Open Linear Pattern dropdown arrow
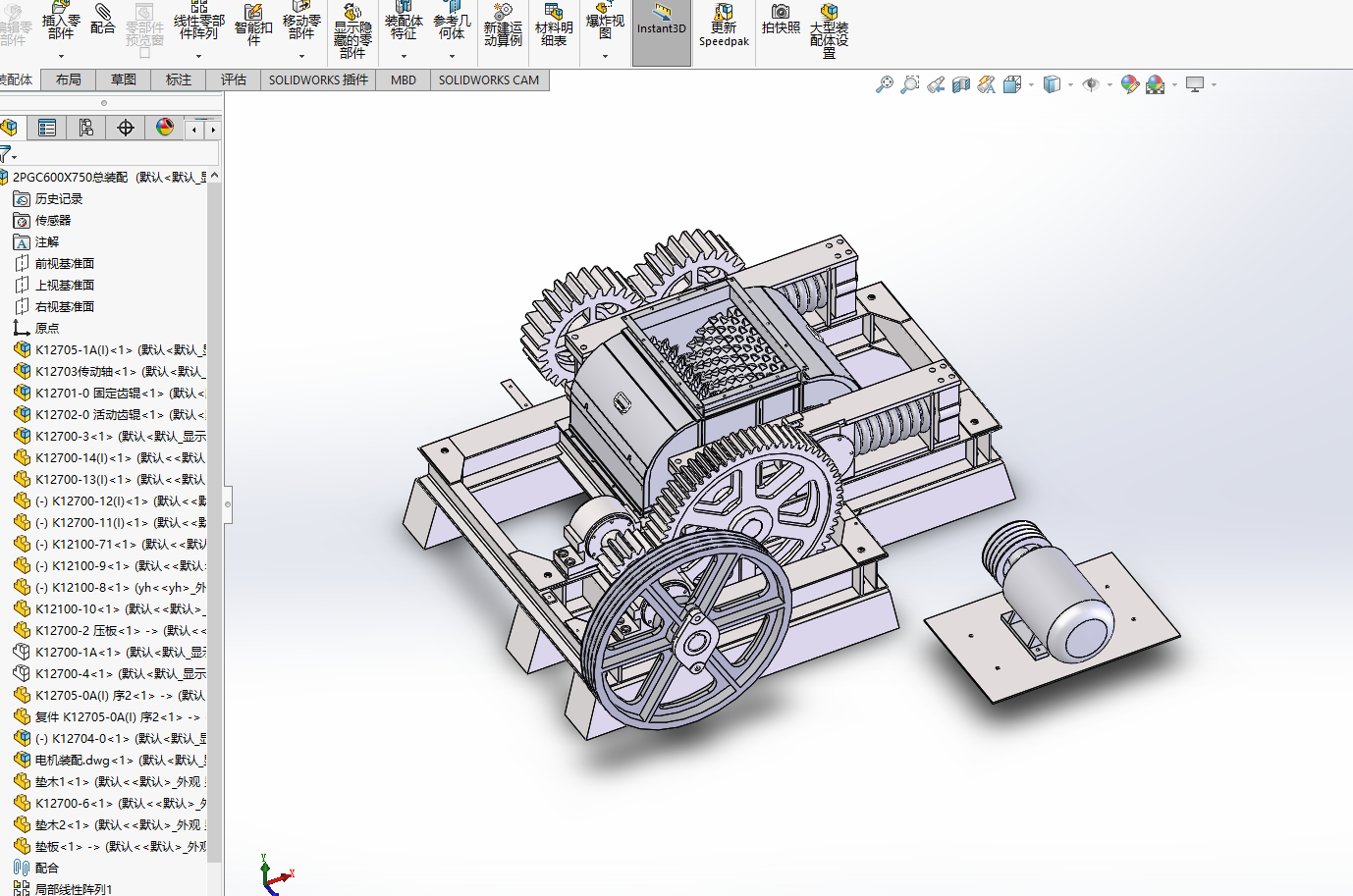The height and width of the screenshot is (896, 1353). (199, 56)
